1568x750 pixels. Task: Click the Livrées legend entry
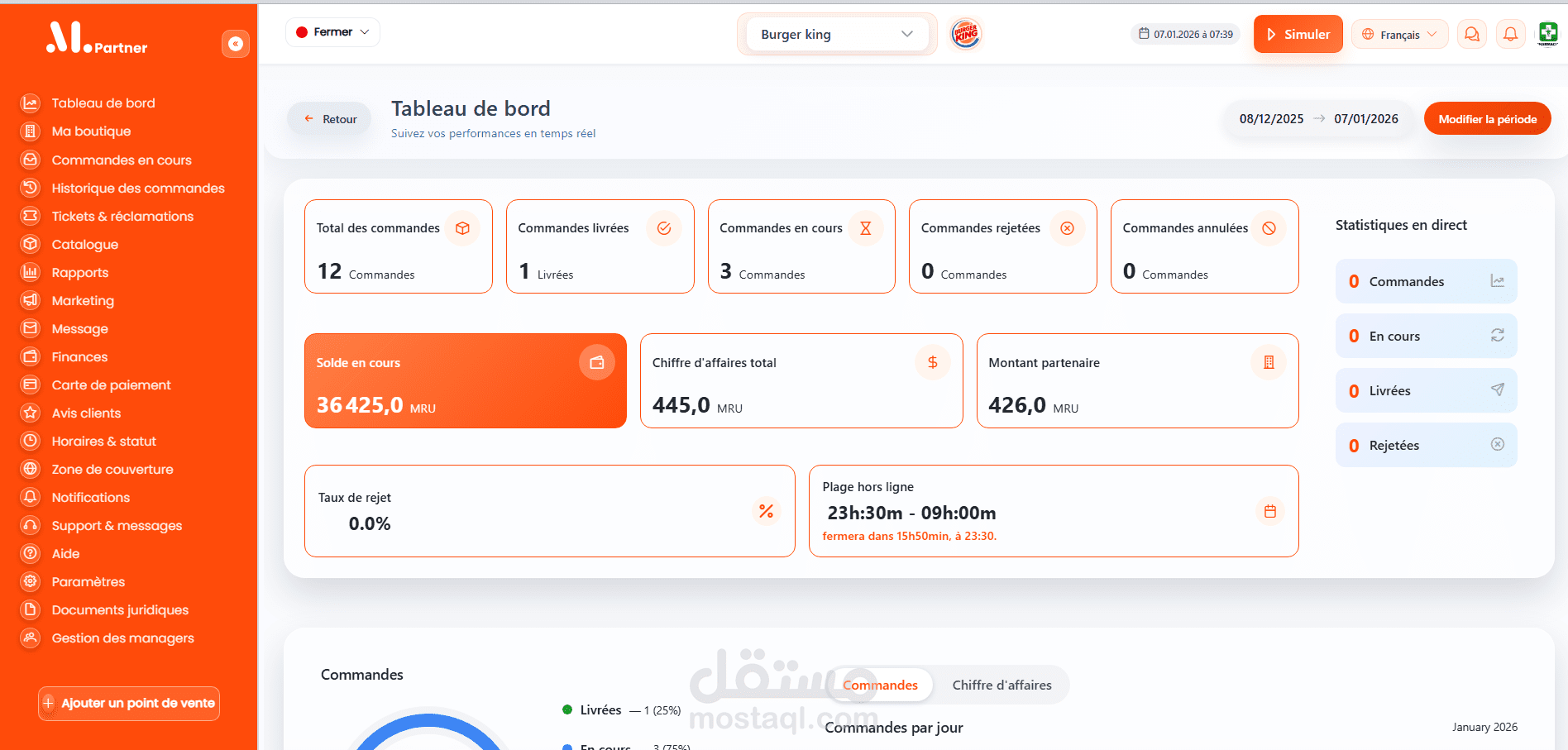point(622,710)
